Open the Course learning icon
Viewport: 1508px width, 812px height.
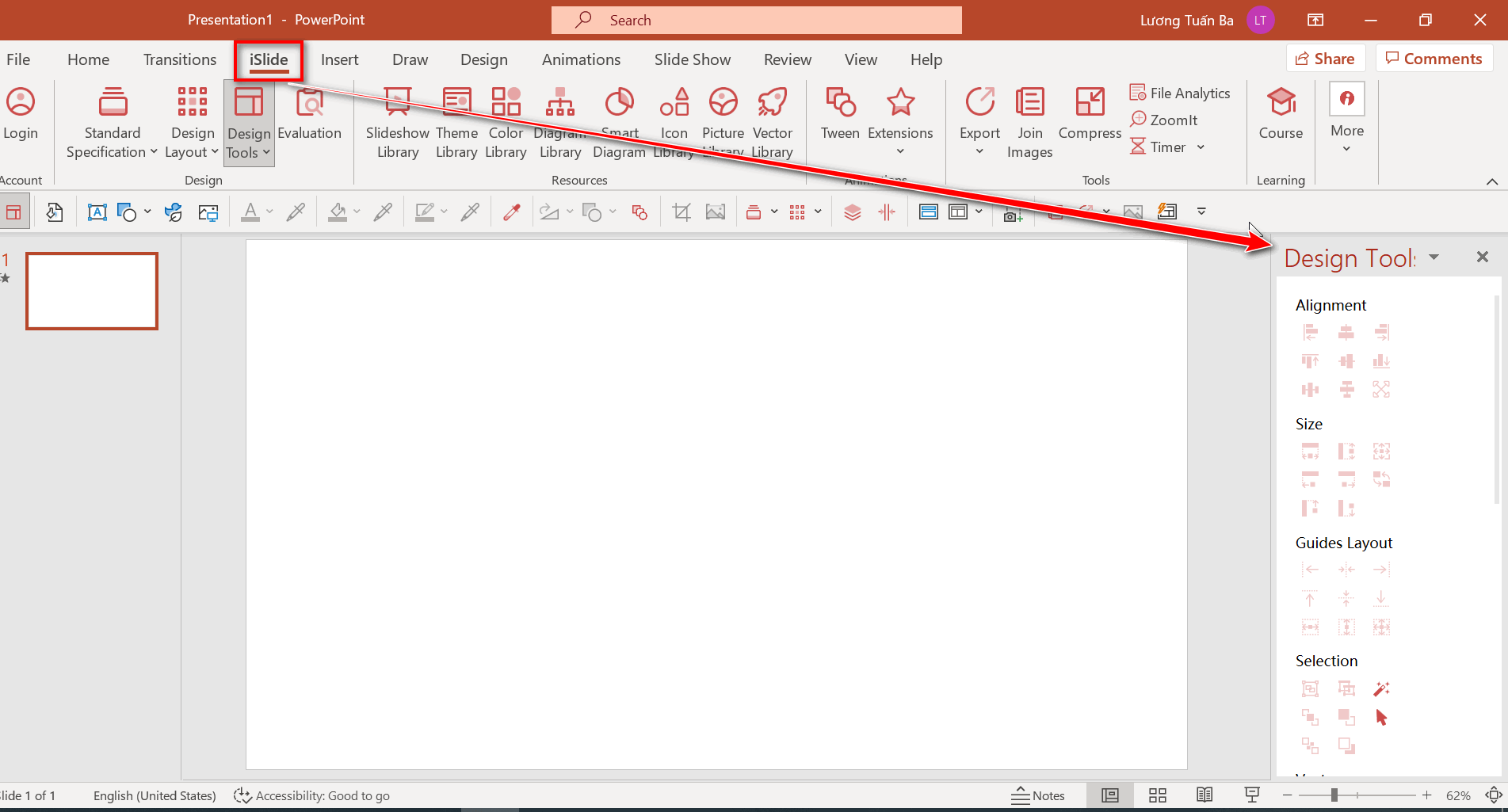pos(1281,103)
